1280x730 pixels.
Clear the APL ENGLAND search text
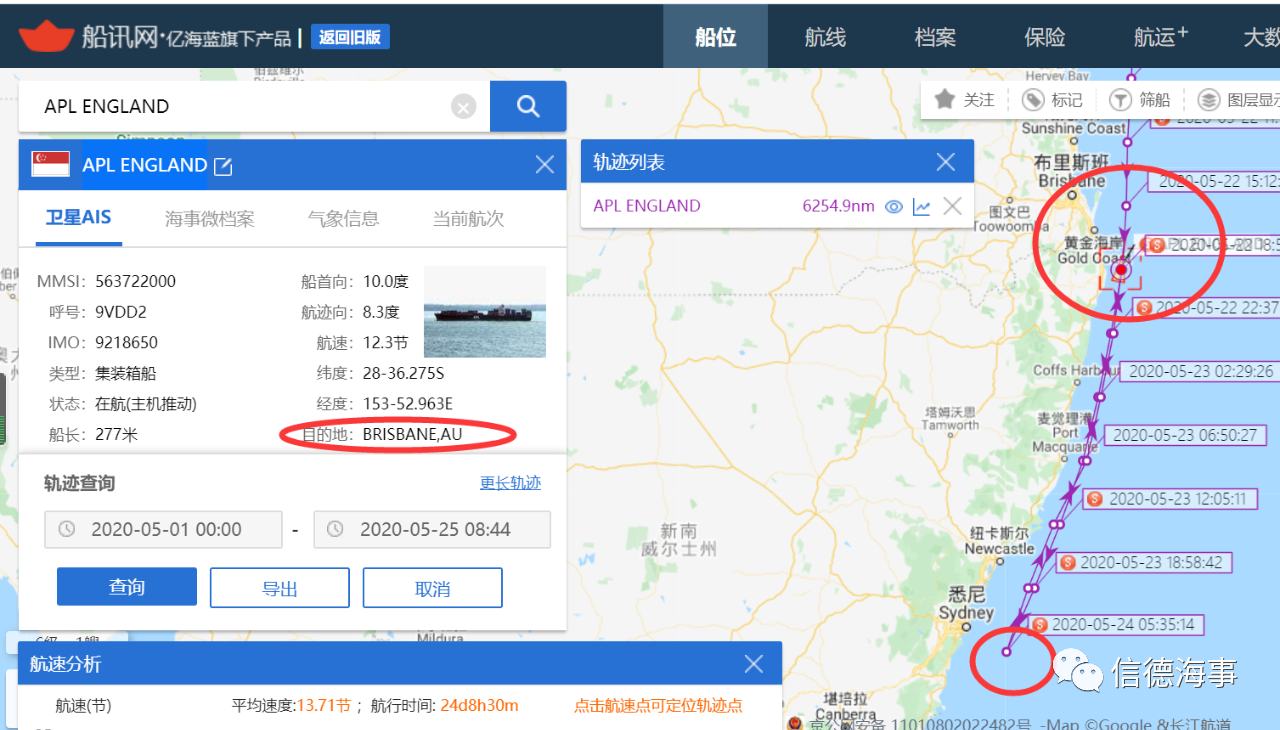click(x=463, y=107)
